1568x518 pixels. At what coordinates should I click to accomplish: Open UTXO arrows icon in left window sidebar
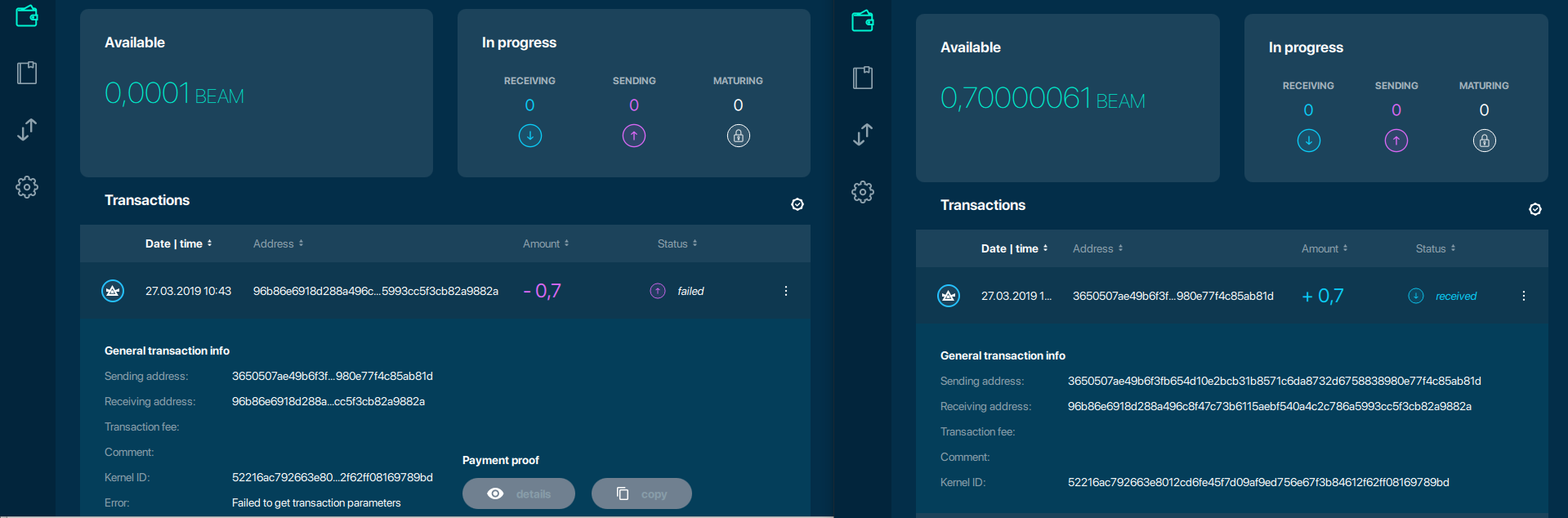(x=27, y=130)
